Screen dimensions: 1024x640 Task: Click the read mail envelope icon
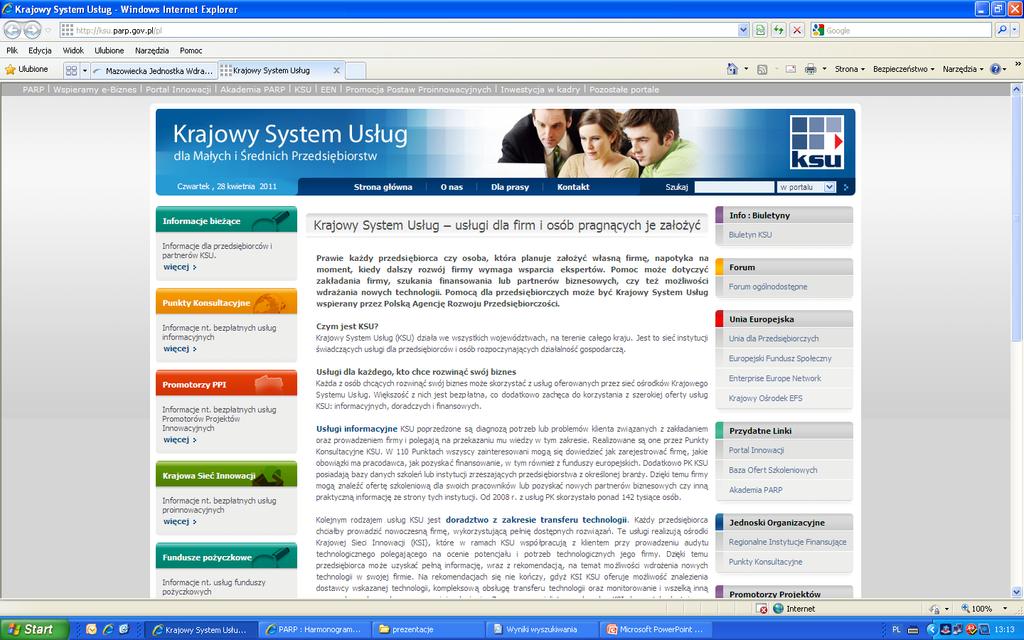(x=790, y=69)
